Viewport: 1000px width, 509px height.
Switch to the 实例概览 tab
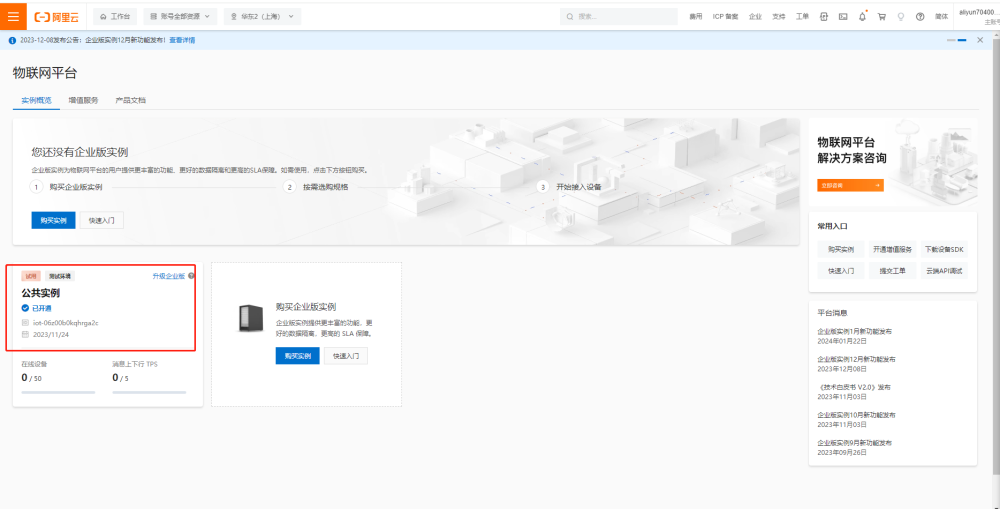click(x=36, y=101)
